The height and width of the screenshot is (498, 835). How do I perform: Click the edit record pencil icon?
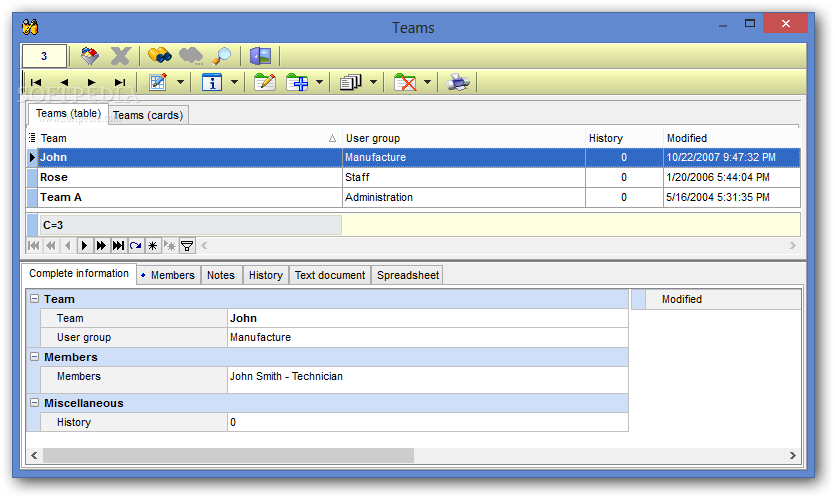coord(265,82)
